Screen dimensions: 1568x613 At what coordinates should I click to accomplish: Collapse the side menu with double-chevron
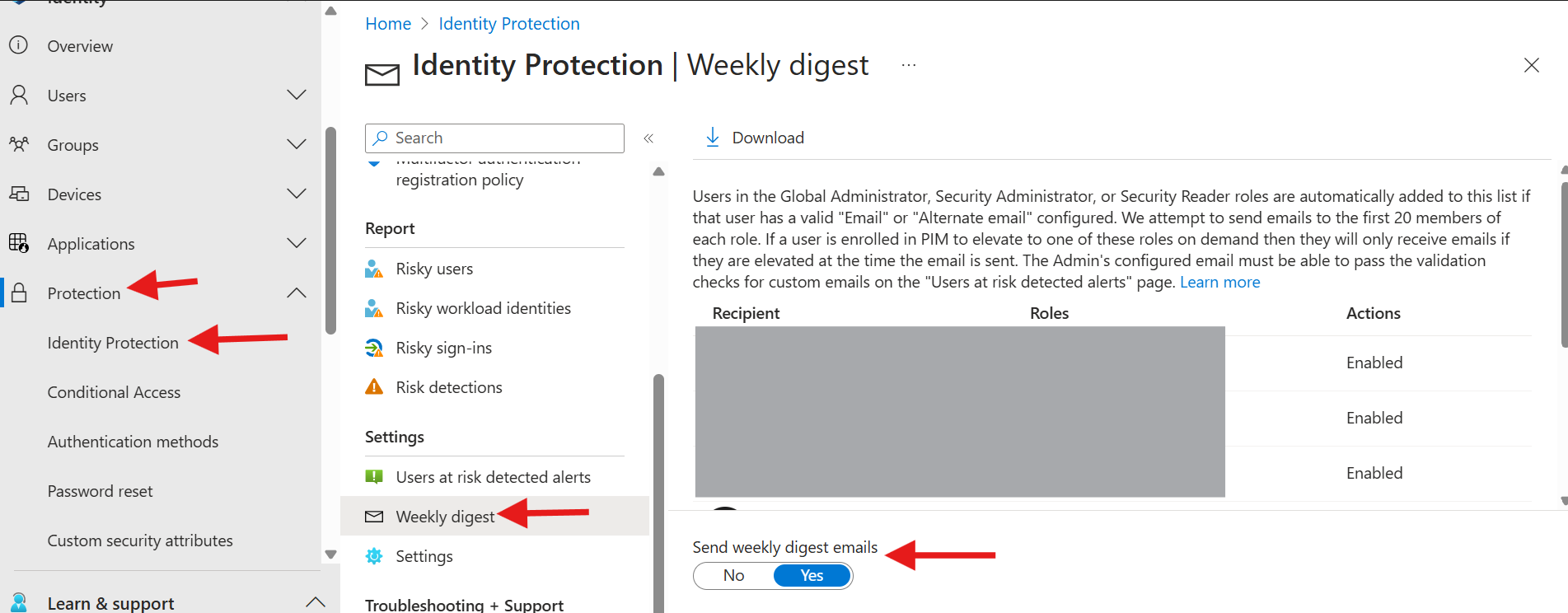click(648, 138)
